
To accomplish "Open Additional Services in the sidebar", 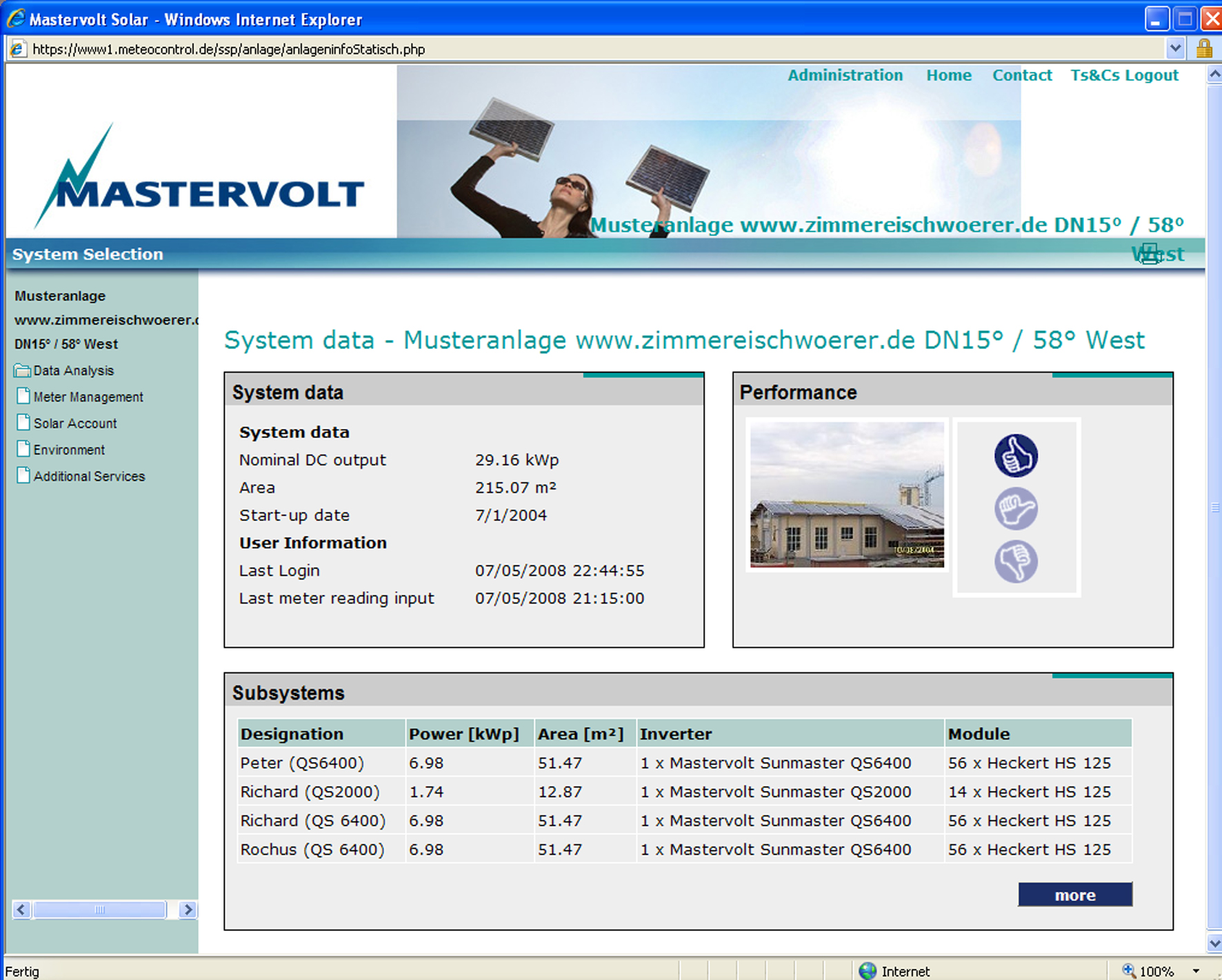I will (89, 476).
